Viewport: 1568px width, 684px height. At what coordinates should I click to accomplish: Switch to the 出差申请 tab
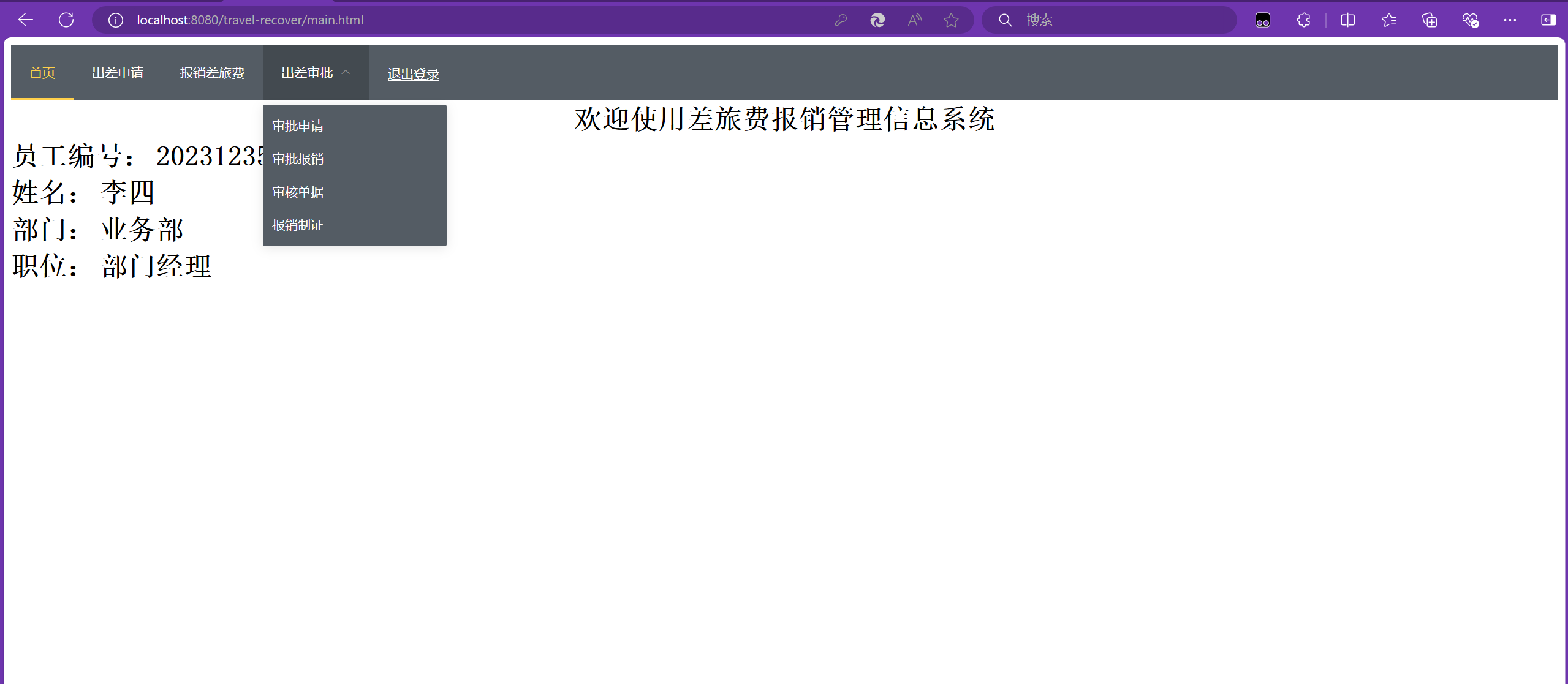(118, 73)
